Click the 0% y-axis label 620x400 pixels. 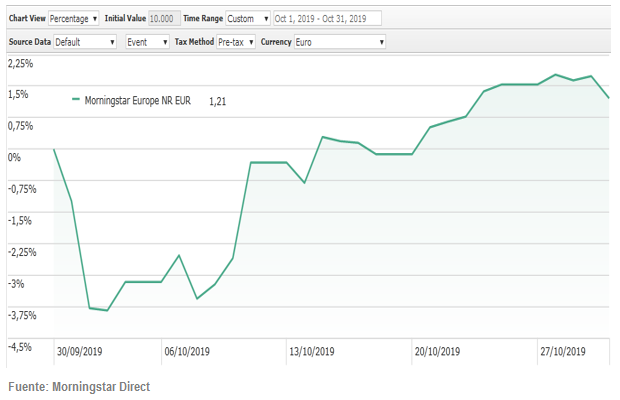click(x=14, y=157)
